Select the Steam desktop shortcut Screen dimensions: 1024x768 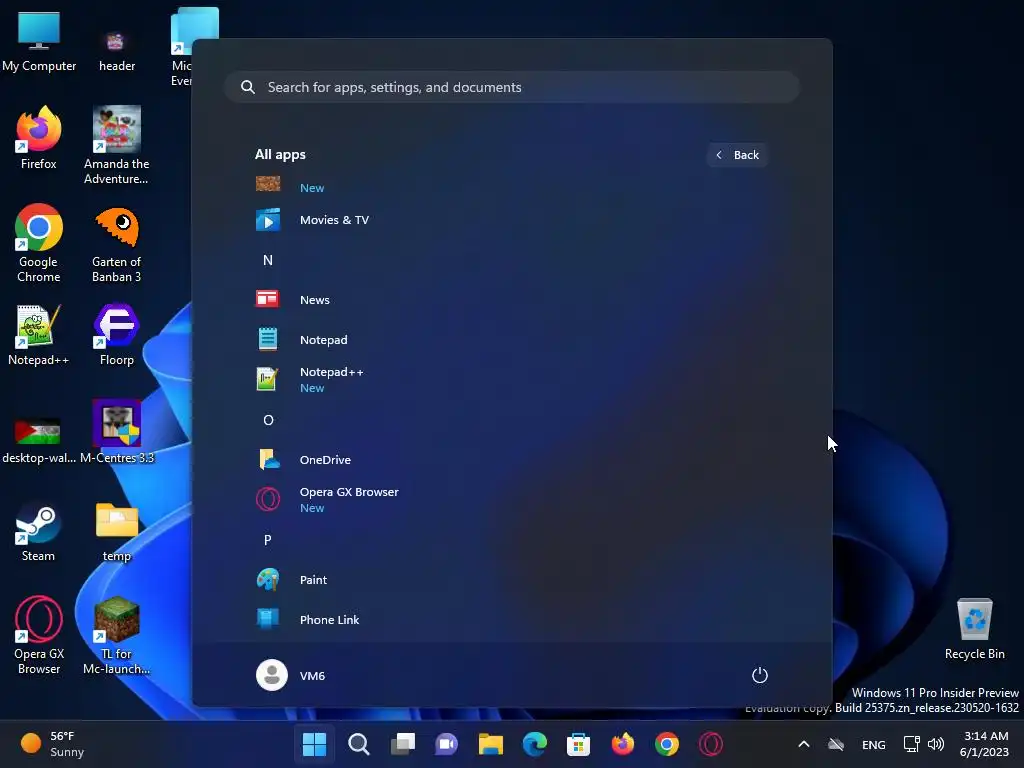pos(39,534)
